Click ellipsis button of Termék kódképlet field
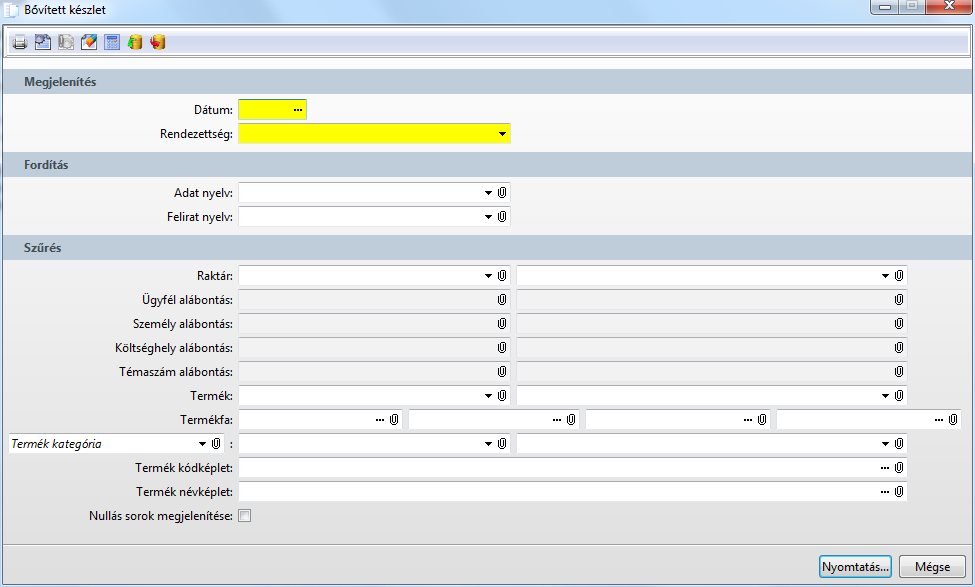Viewport: 975px width, 587px height. pos(885,468)
